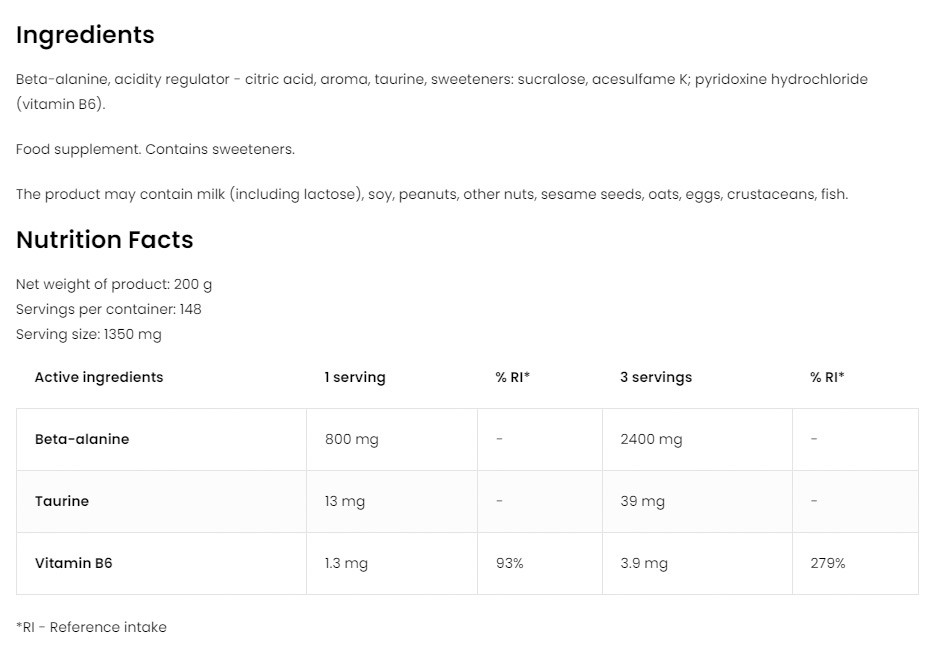Click the 279% reference intake cell

(827, 563)
